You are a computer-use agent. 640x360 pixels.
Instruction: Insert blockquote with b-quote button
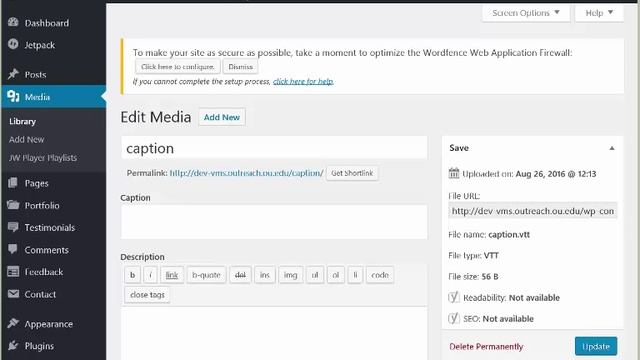[206, 275]
